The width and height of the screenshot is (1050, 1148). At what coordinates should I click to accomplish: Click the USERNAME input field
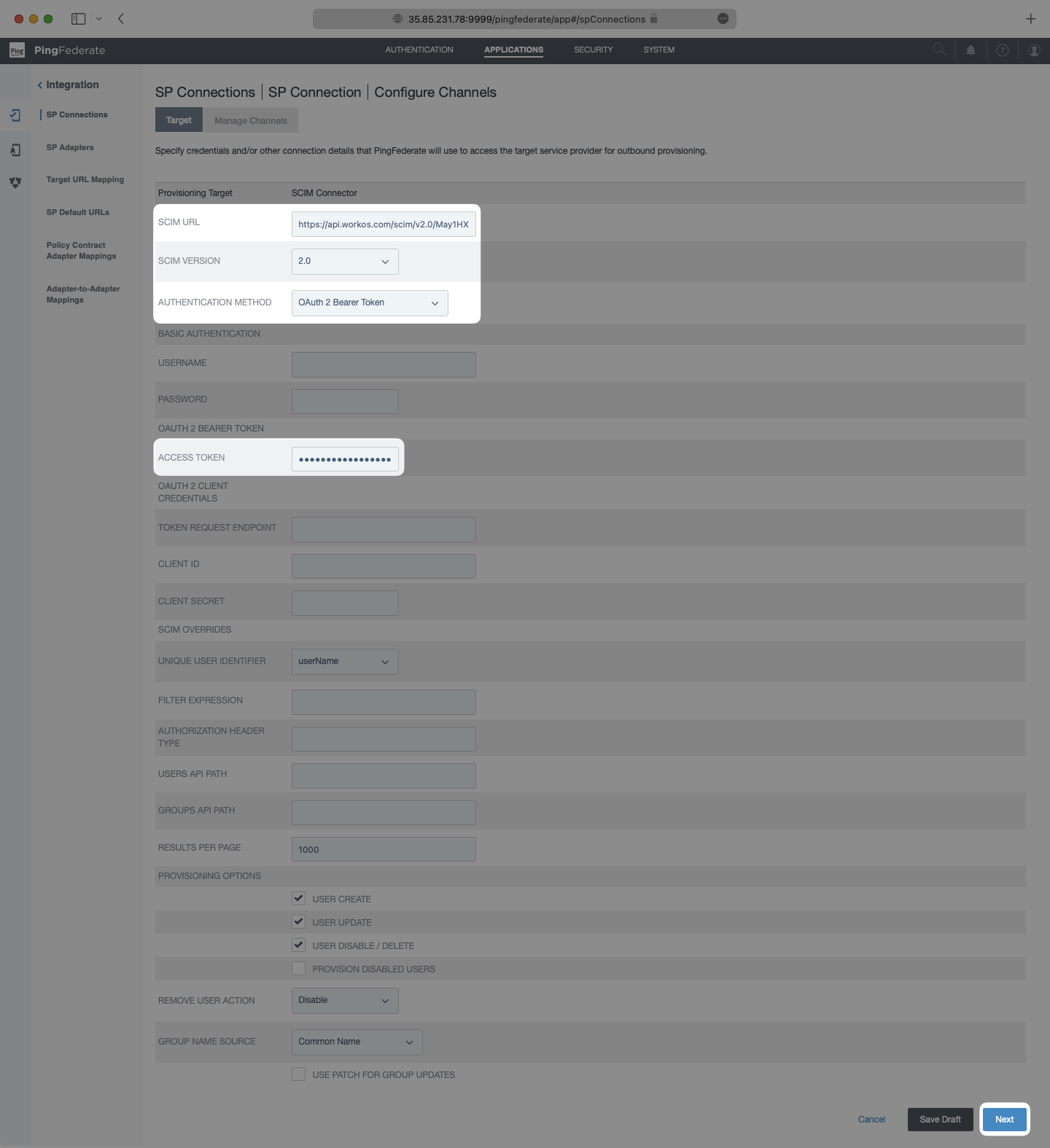pyautogui.click(x=384, y=364)
